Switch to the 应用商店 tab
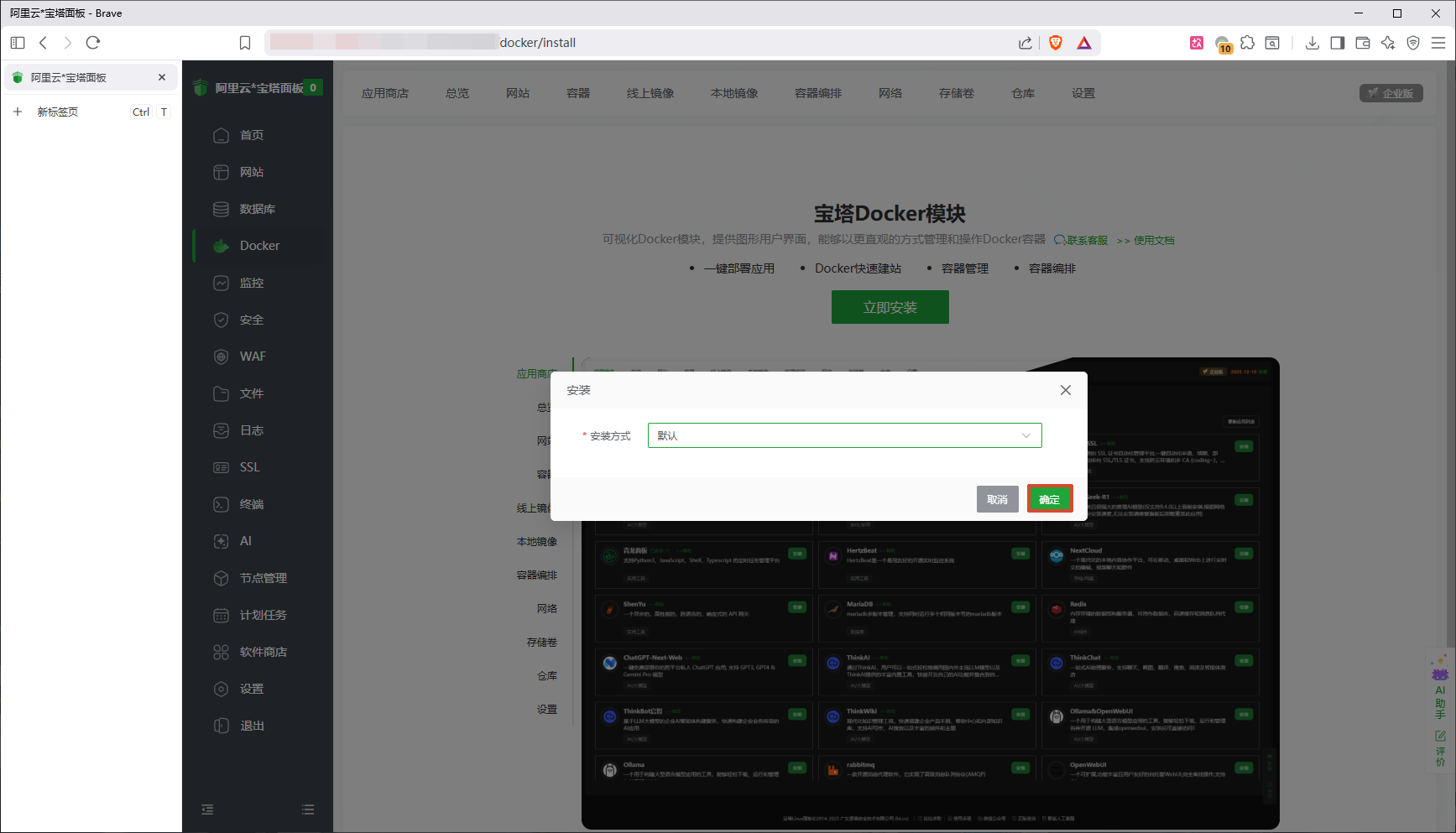Viewport: 1456px width, 833px height. (x=385, y=93)
